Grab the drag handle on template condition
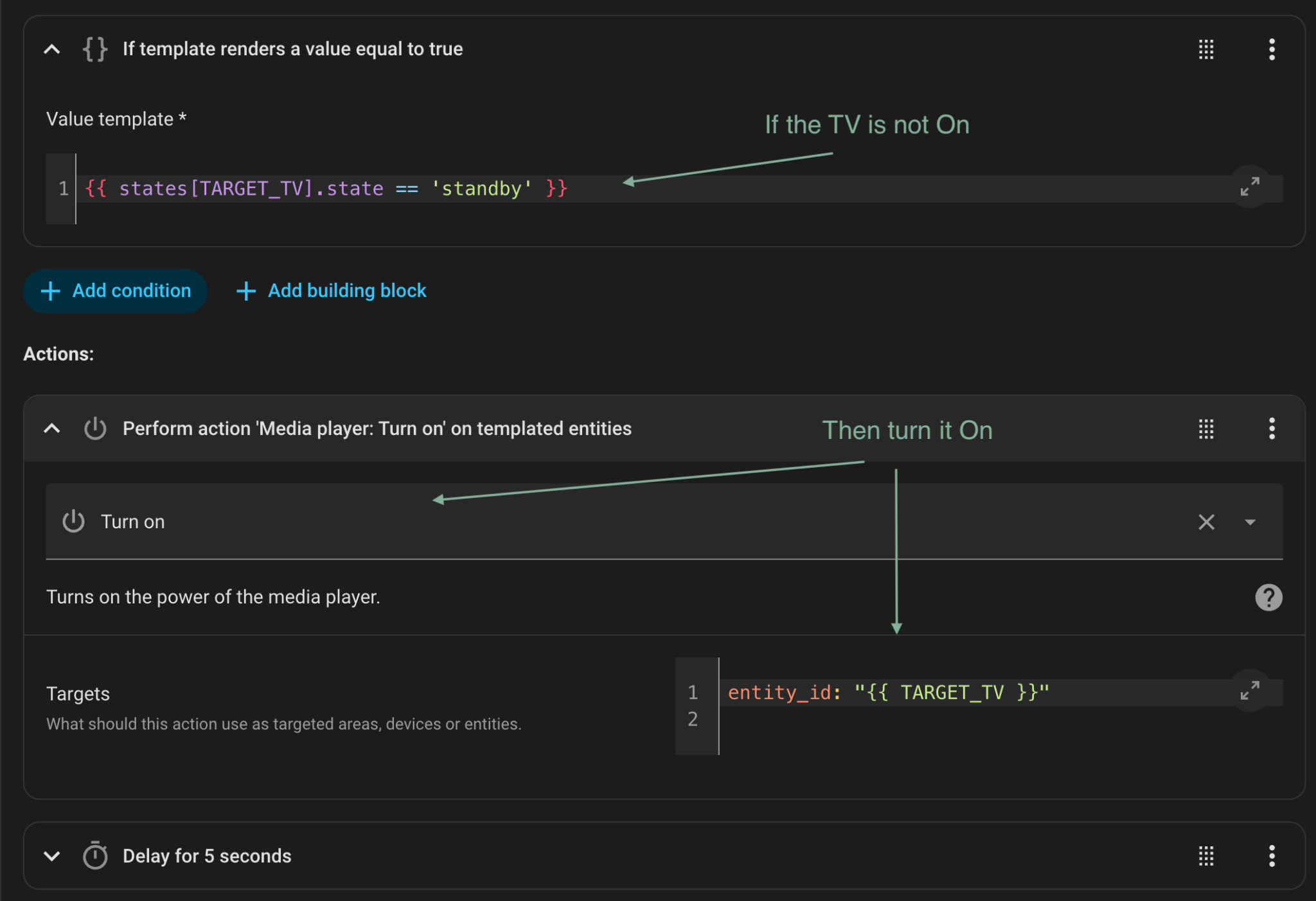 [1206, 49]
